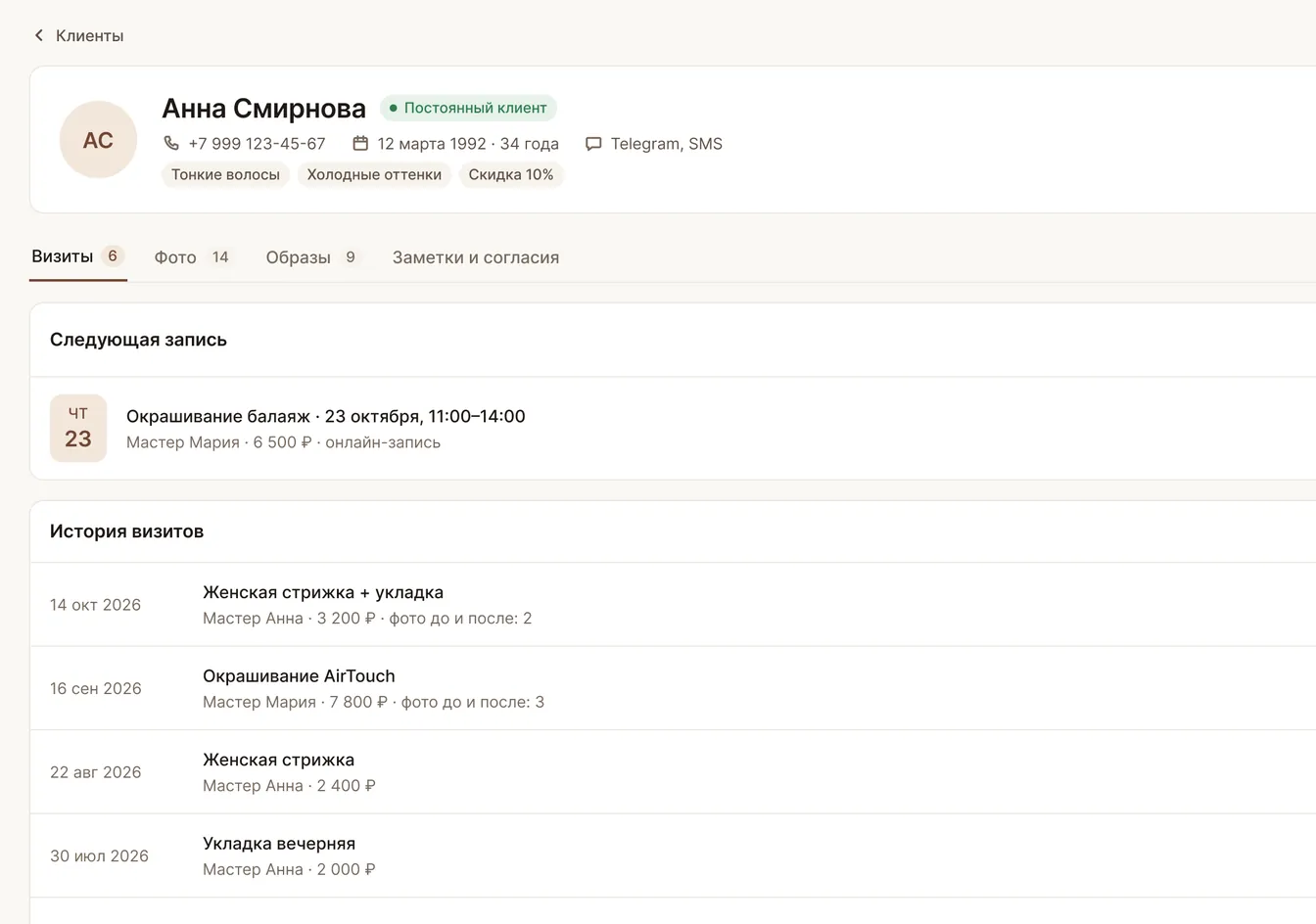Select the Холодные оттенки tag
This screenshot has height=924, width=1316.
[x=374, y=174]
